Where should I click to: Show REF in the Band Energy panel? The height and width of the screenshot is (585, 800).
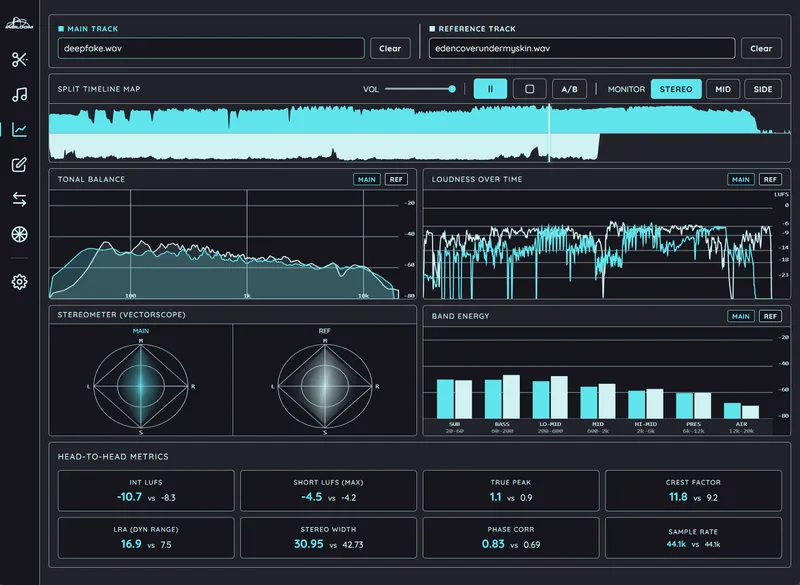pyautogui.click(x=770, y=316)
